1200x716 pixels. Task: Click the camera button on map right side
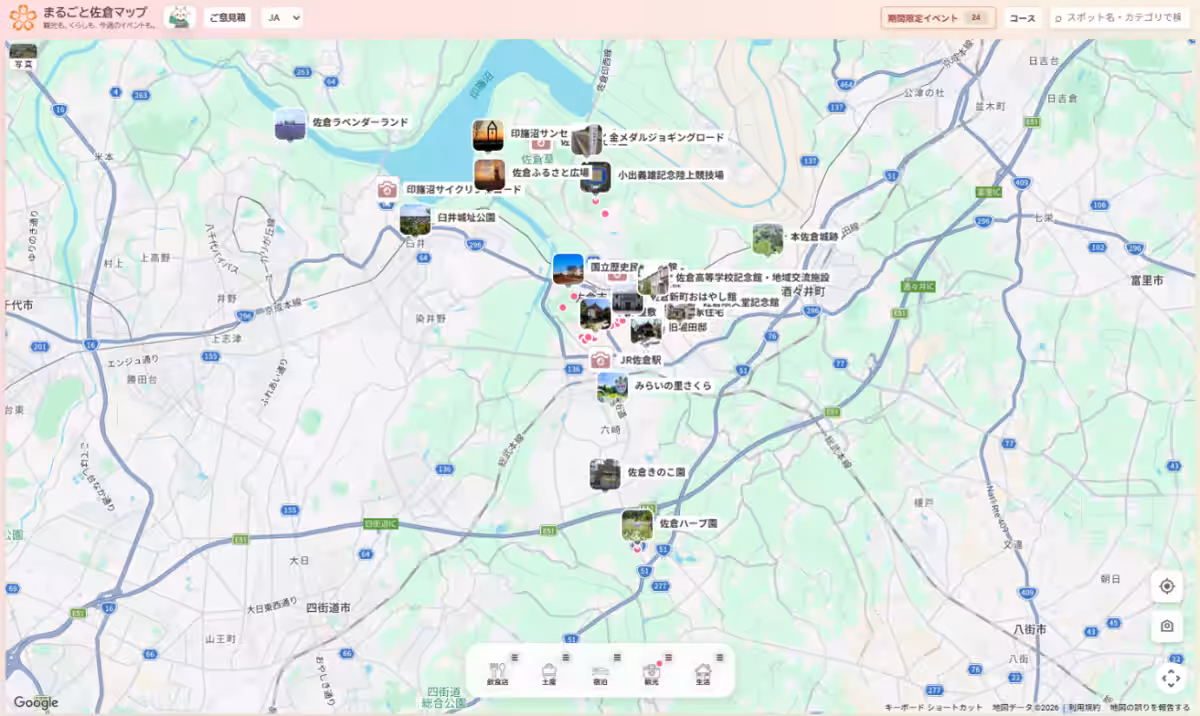click(x=1167, y=627)
